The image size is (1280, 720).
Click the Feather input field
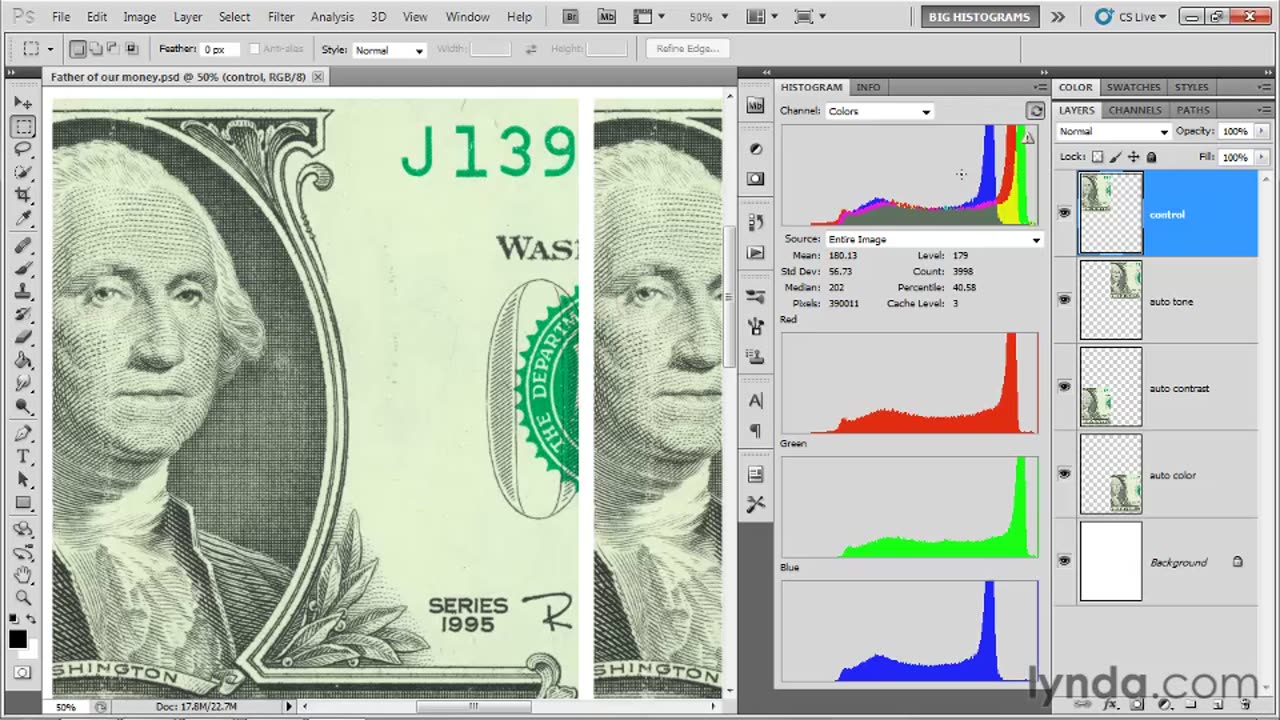pos(220,49)
